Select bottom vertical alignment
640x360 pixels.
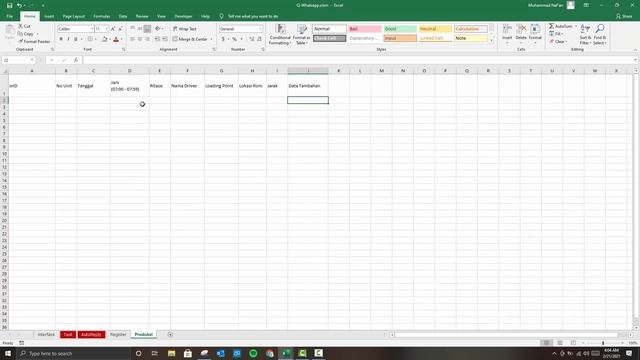(147, 29)
